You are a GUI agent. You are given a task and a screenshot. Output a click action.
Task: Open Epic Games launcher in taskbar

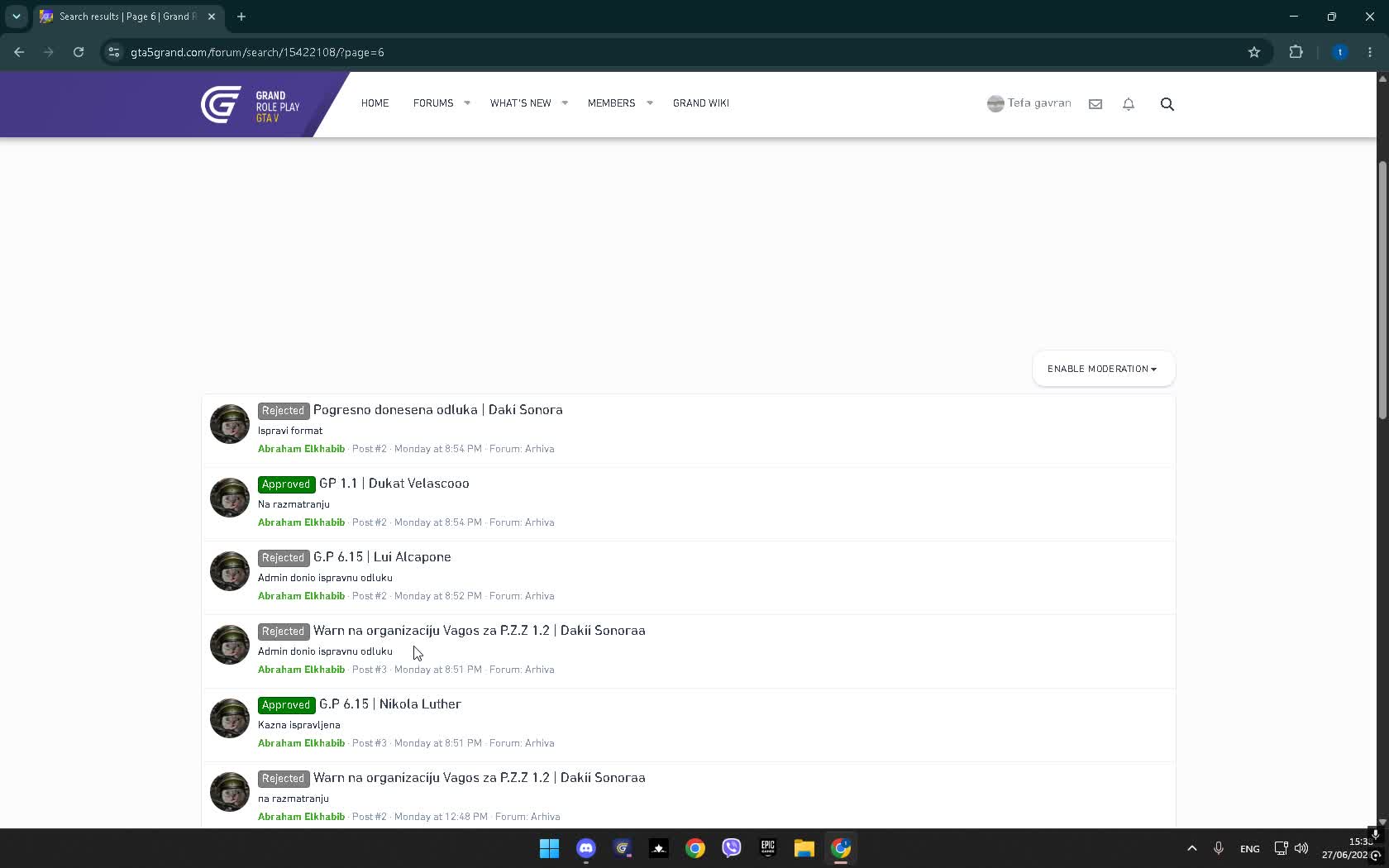(767, 848)
